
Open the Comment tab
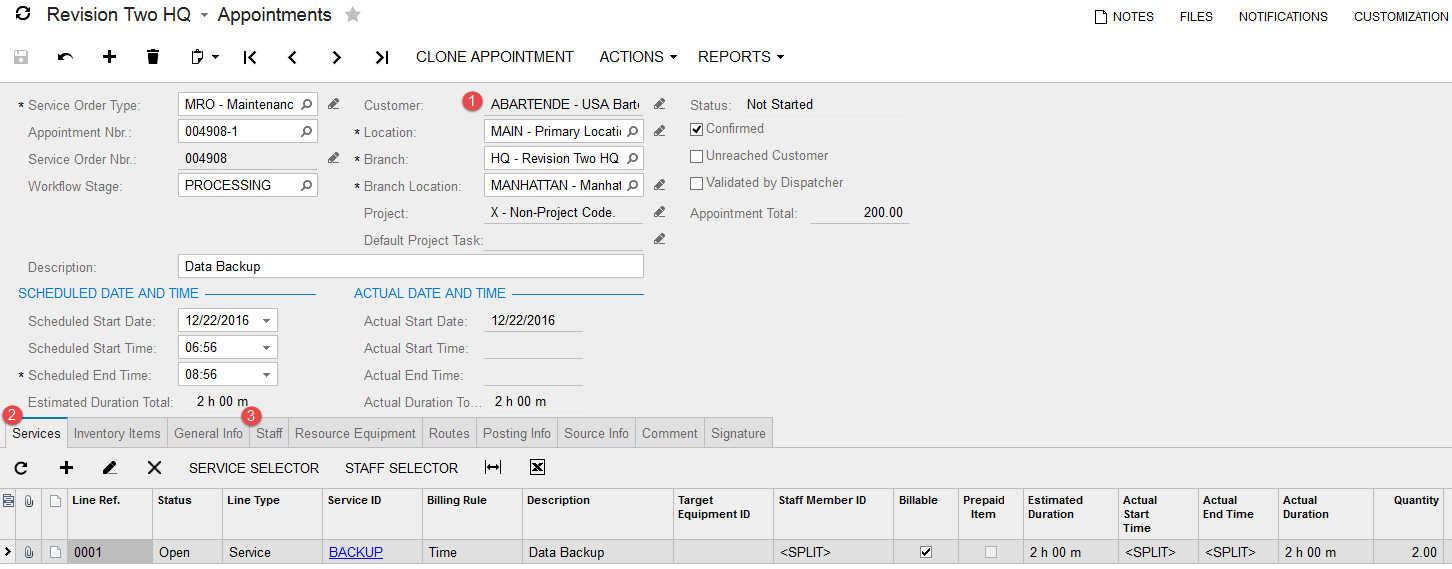tap(670, 433)
